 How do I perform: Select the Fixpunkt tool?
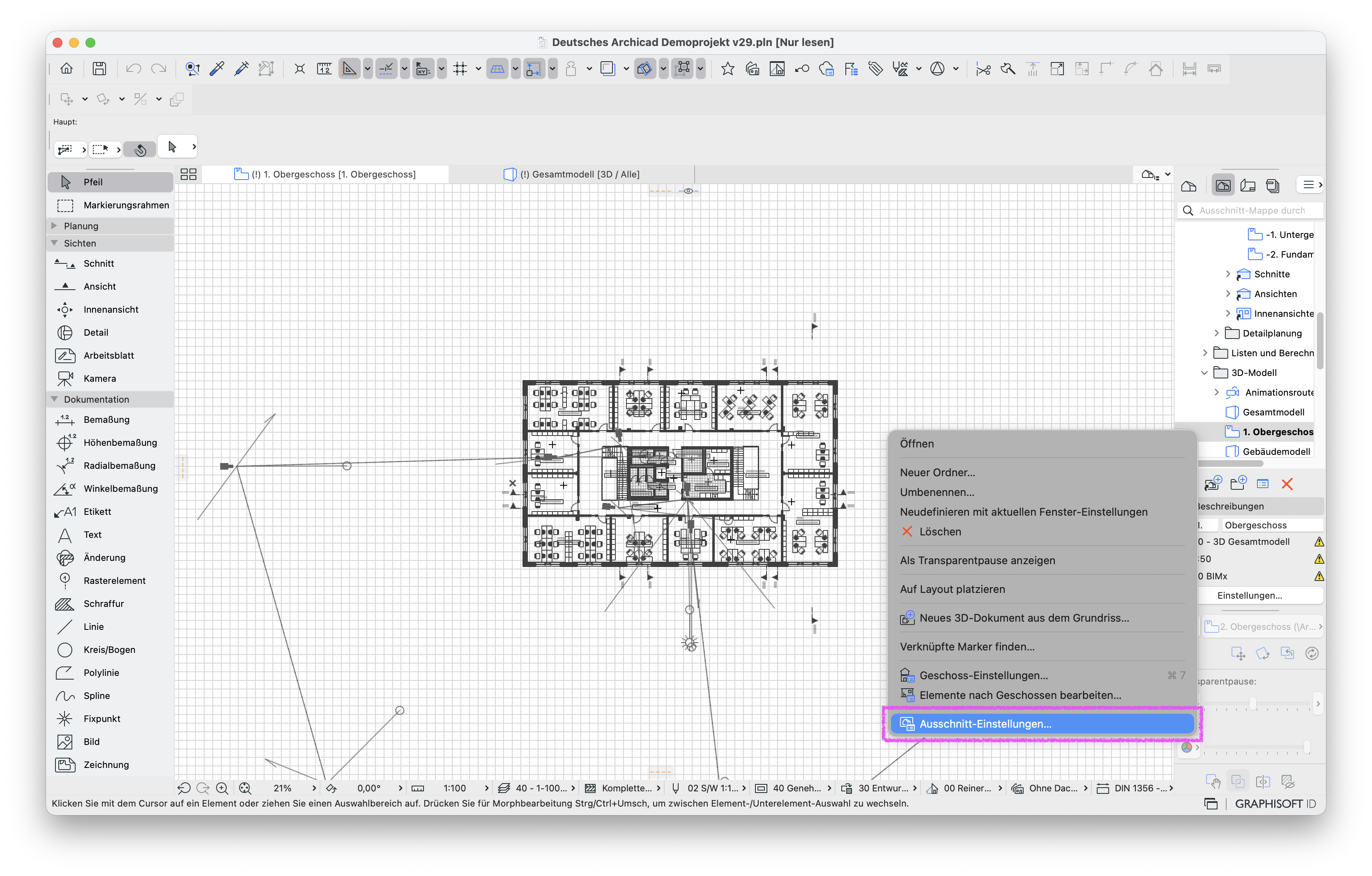(x=110, y=719)
